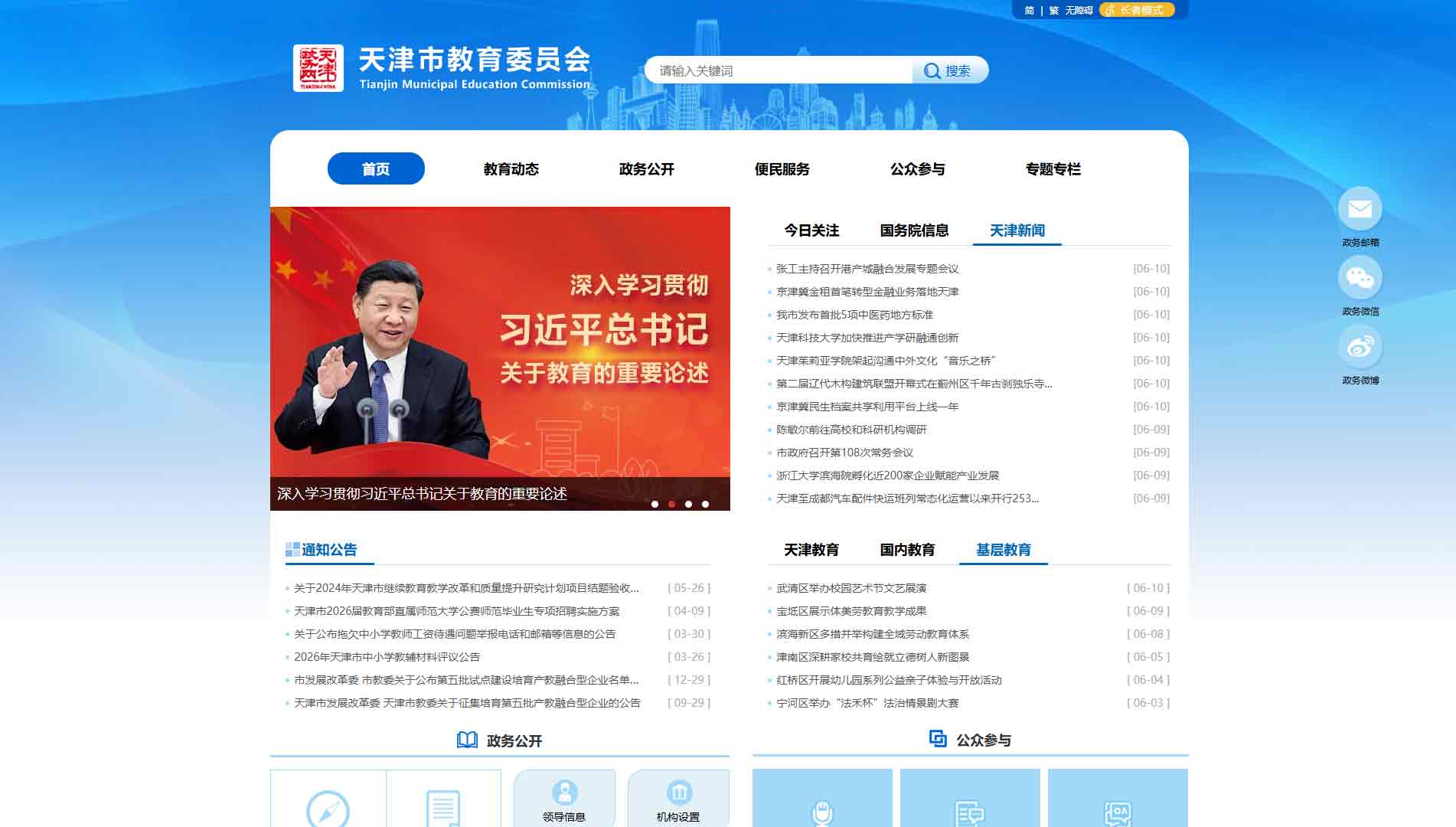Enable 长者模式 elder mode

tap(1136, 10)
